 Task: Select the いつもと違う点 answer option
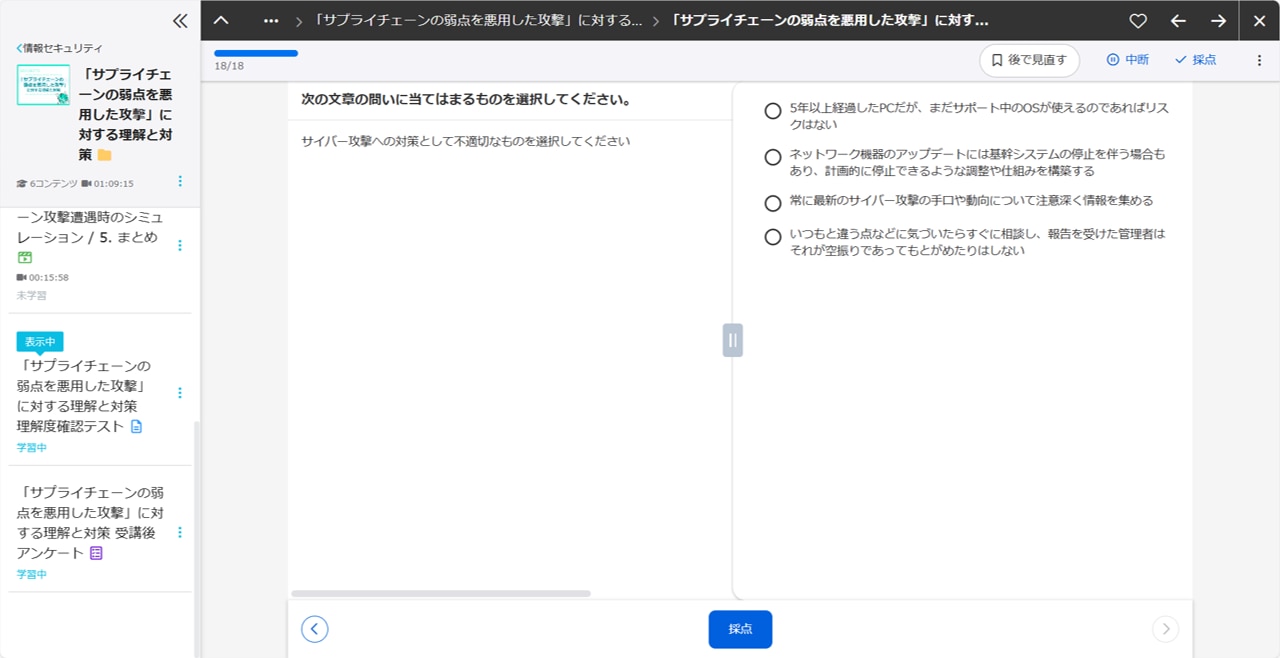(773, 237)
